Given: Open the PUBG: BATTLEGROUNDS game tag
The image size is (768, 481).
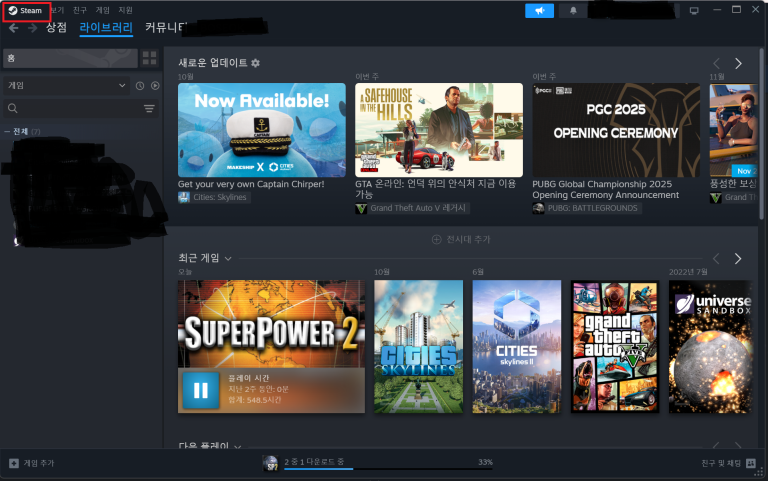Looking at the screenshot, I should 587,208.
